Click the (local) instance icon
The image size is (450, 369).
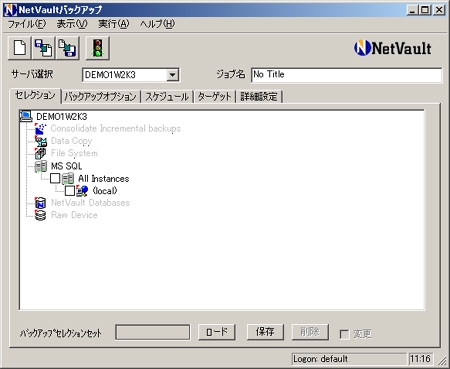pyautogui.click(x=82, y=191)
